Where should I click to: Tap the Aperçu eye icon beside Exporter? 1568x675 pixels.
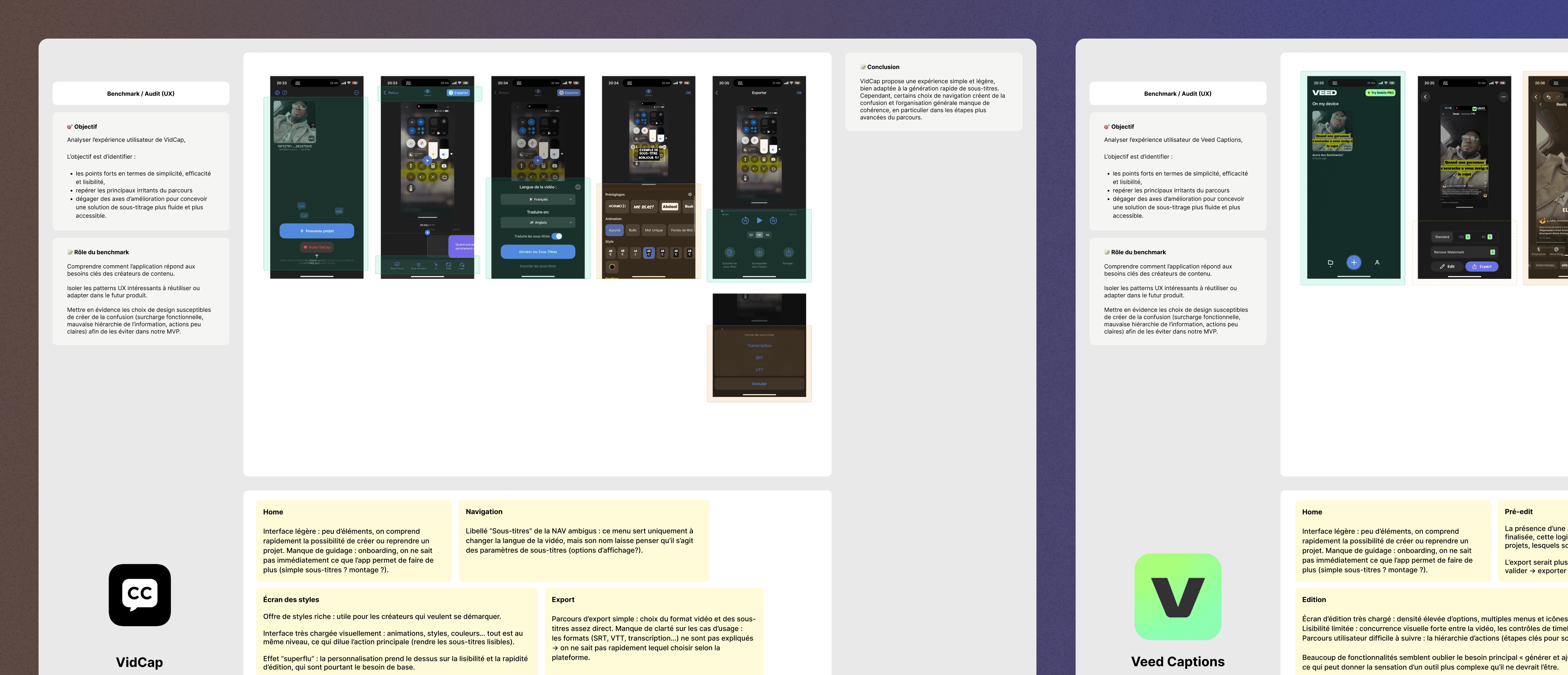427,92
